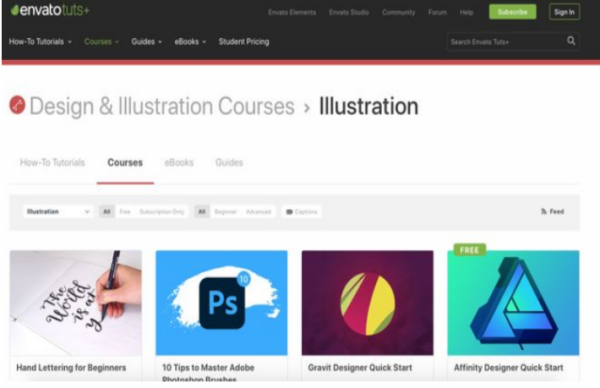Expand the Guides nav dropdown
The width and height of the screenshot is (600, 388).
pyautogui.click(x=147, y=42)
